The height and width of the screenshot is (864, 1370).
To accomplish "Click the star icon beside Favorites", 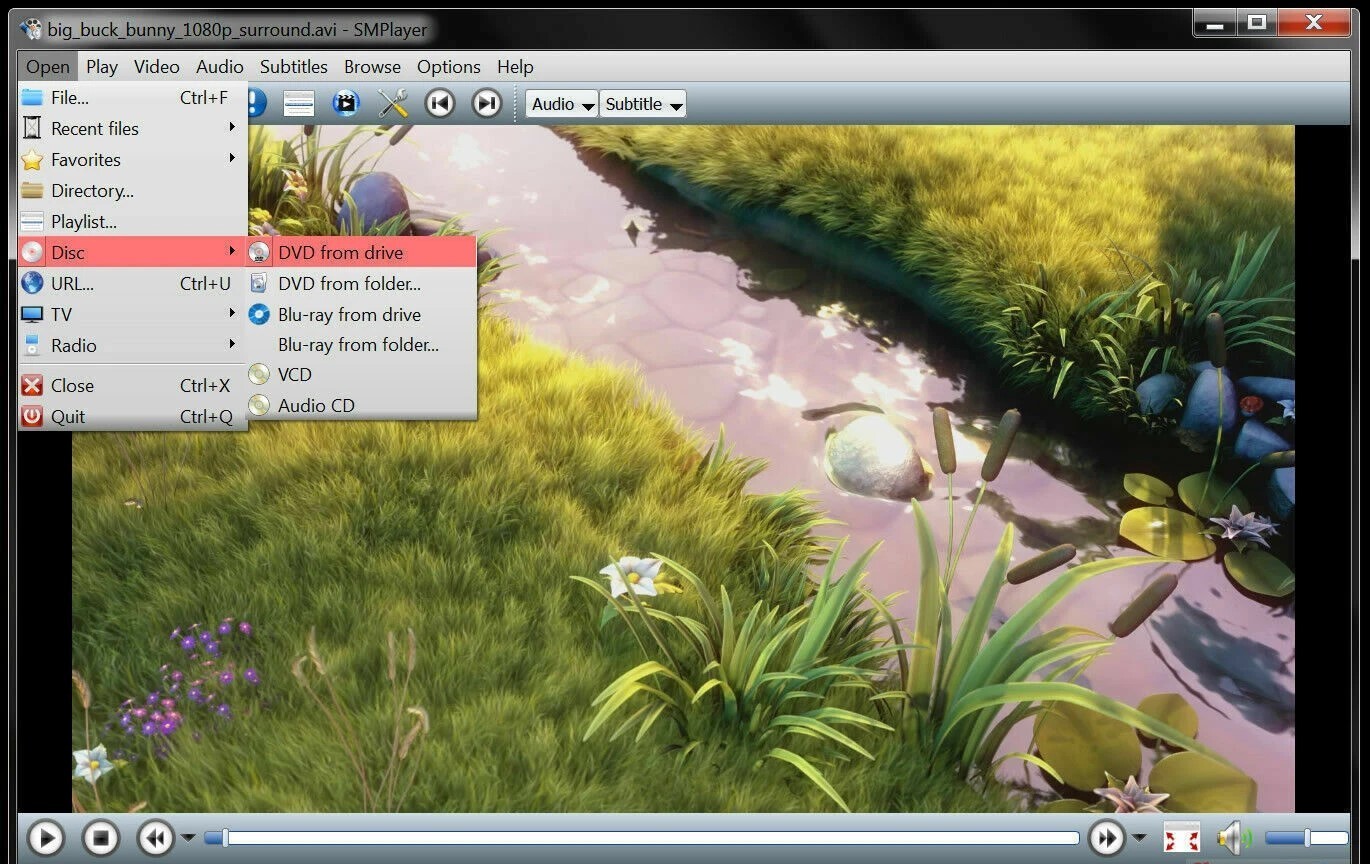I will click(33, 159).
